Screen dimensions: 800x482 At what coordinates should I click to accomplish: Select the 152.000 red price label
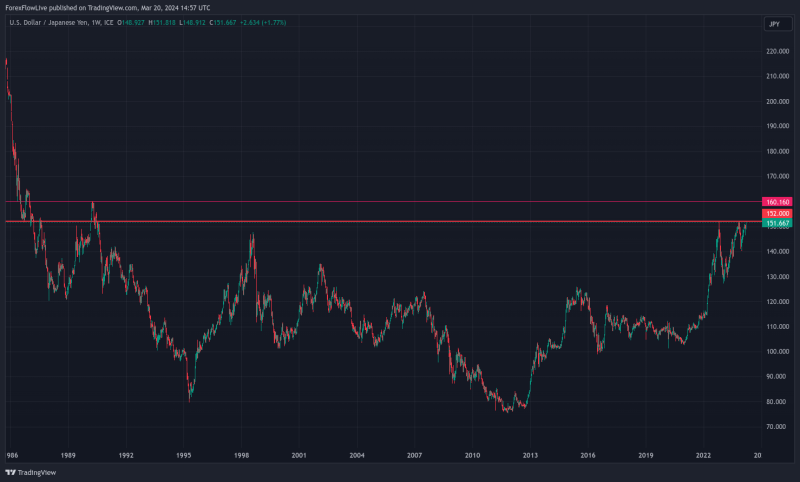coord(777,214)
